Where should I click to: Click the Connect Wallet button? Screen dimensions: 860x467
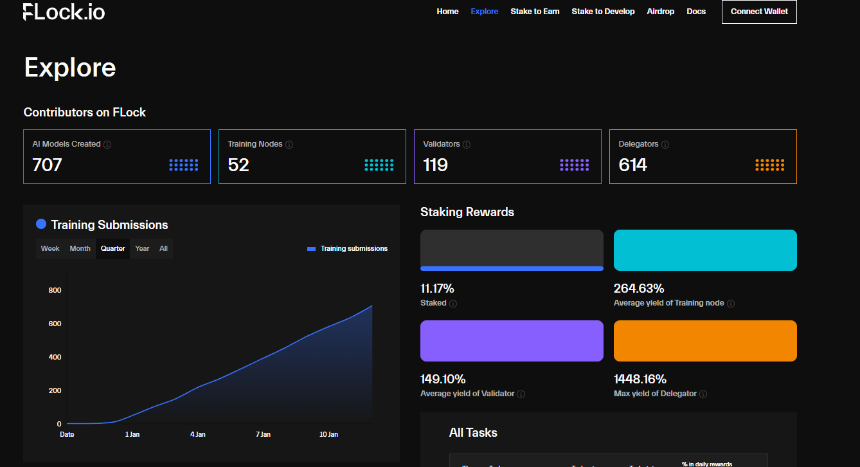[x=759, y=12]
